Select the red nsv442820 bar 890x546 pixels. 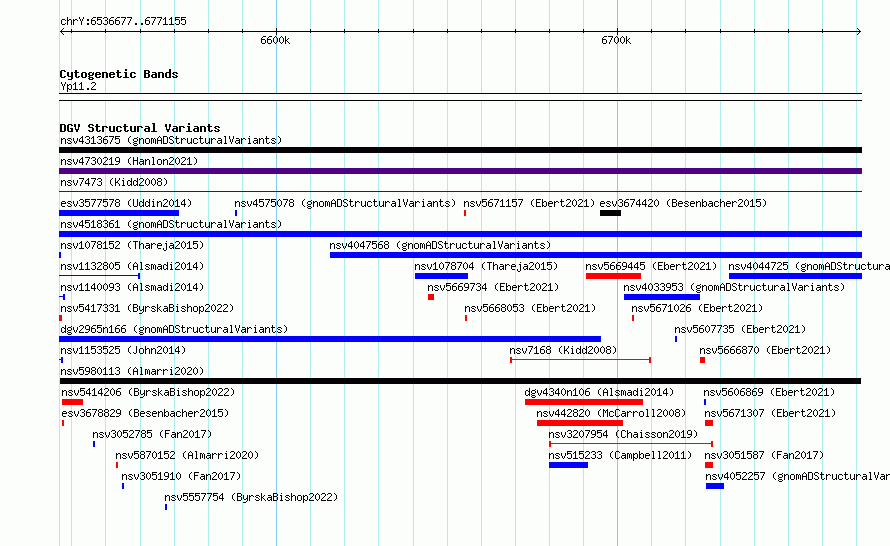(x=580, y=423)
